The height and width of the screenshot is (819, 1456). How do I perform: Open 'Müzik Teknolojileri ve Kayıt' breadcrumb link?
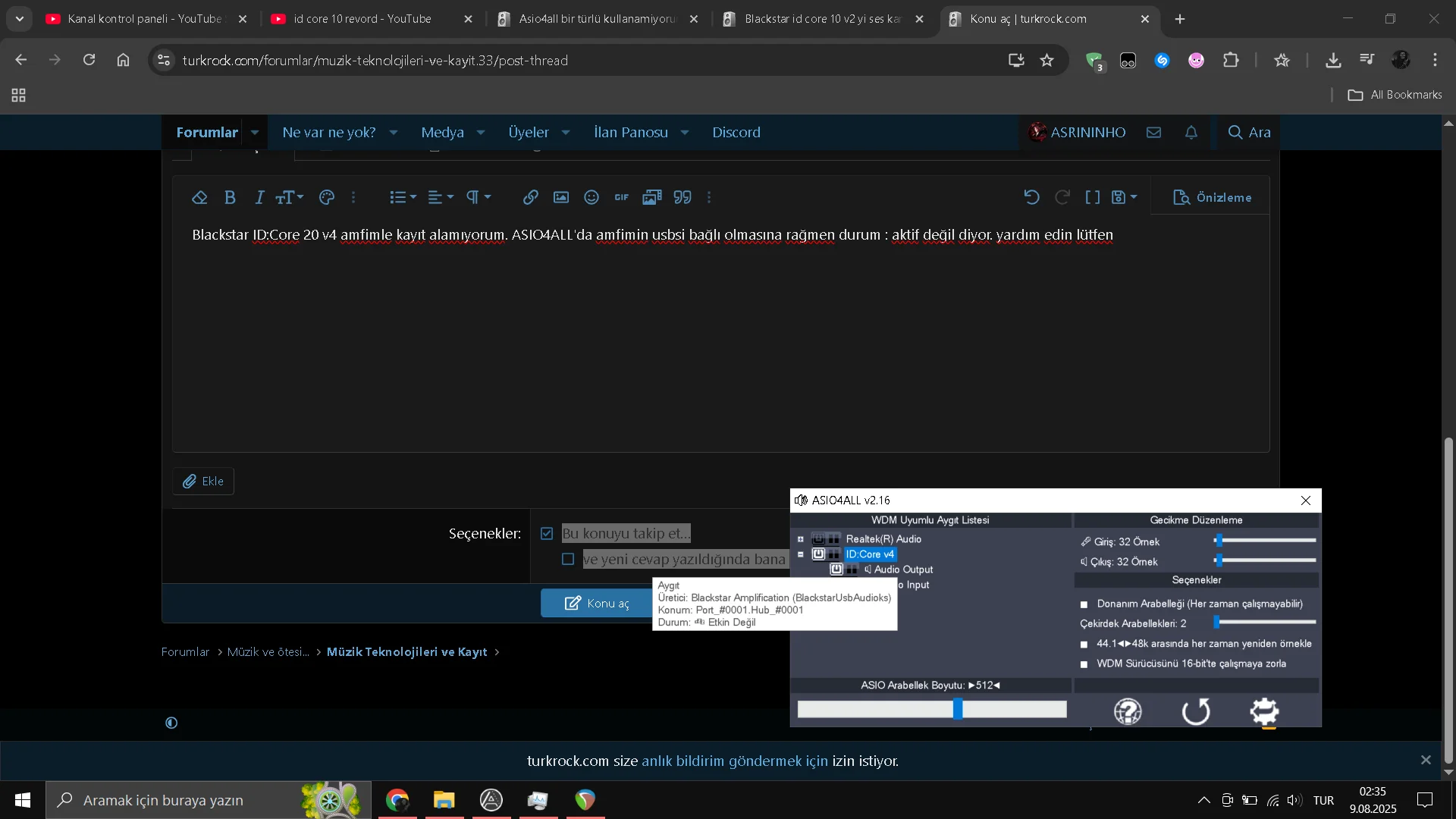pyautogui.click(x=406, y=652)
